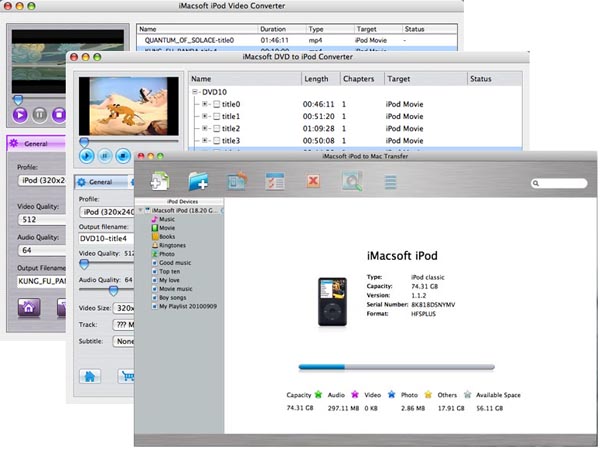Click the search field in Transfer window
Image resolution: width=600 pixels, height=449 pixels.
click(x=559, y=183)
